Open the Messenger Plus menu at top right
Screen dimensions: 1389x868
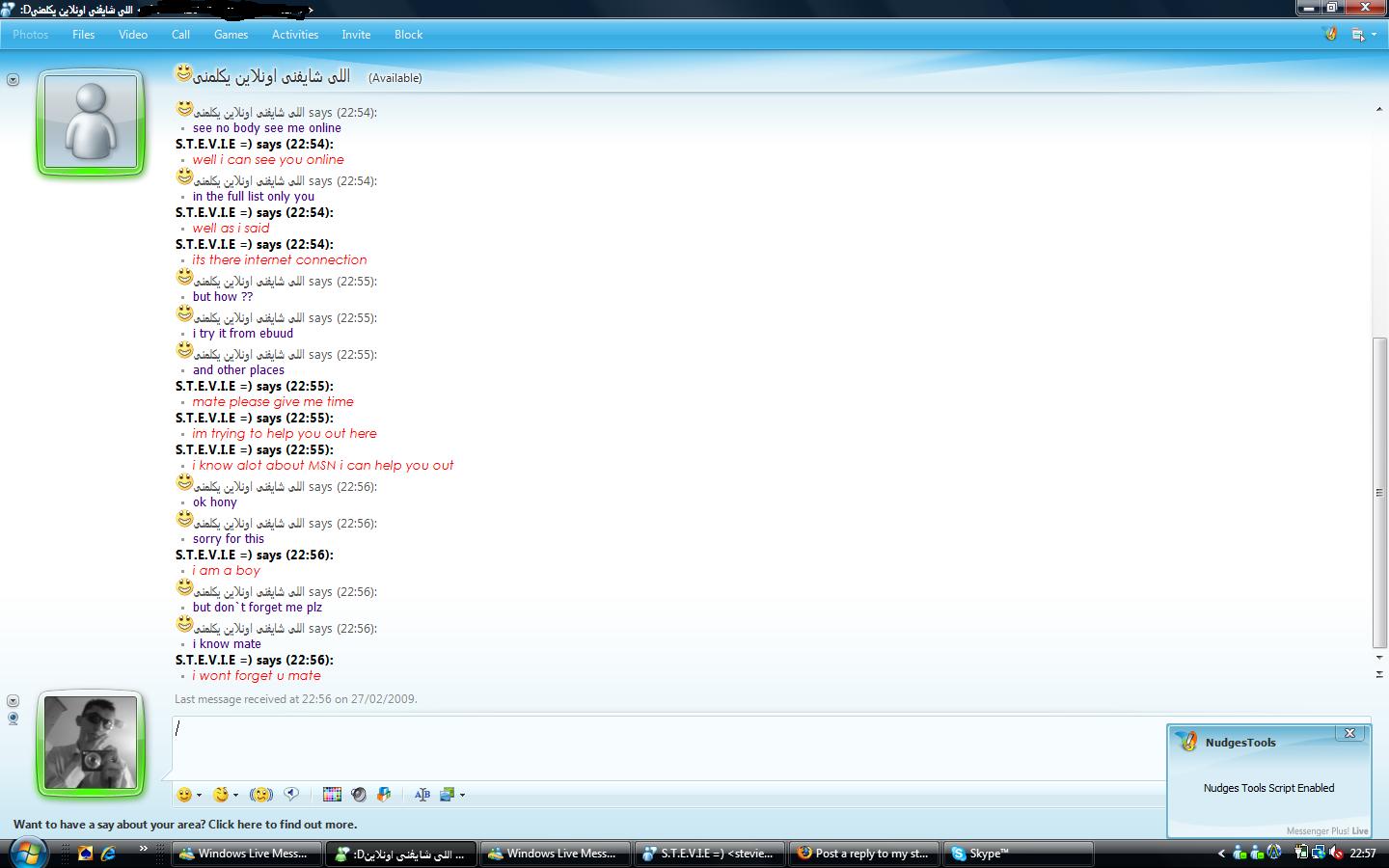[1331, 35]
